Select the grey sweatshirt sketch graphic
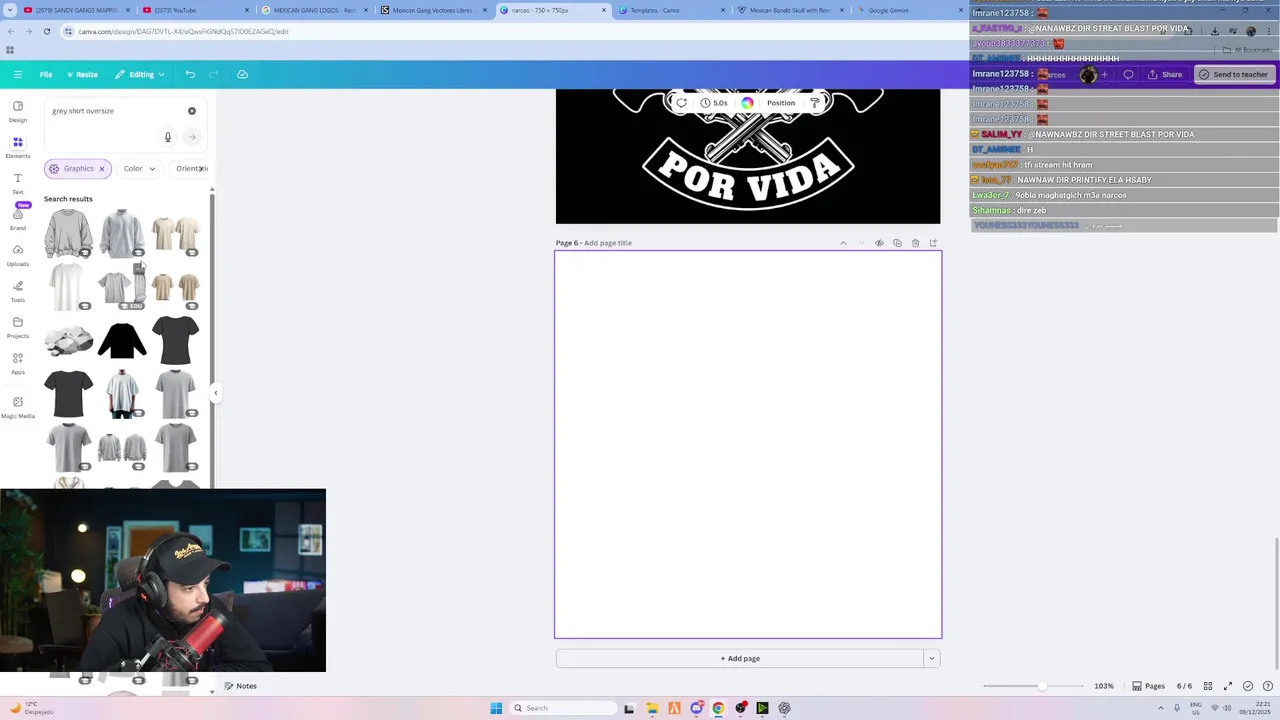Image resolution: width=1280 pixels, height=720 pixels. [68, 232]
